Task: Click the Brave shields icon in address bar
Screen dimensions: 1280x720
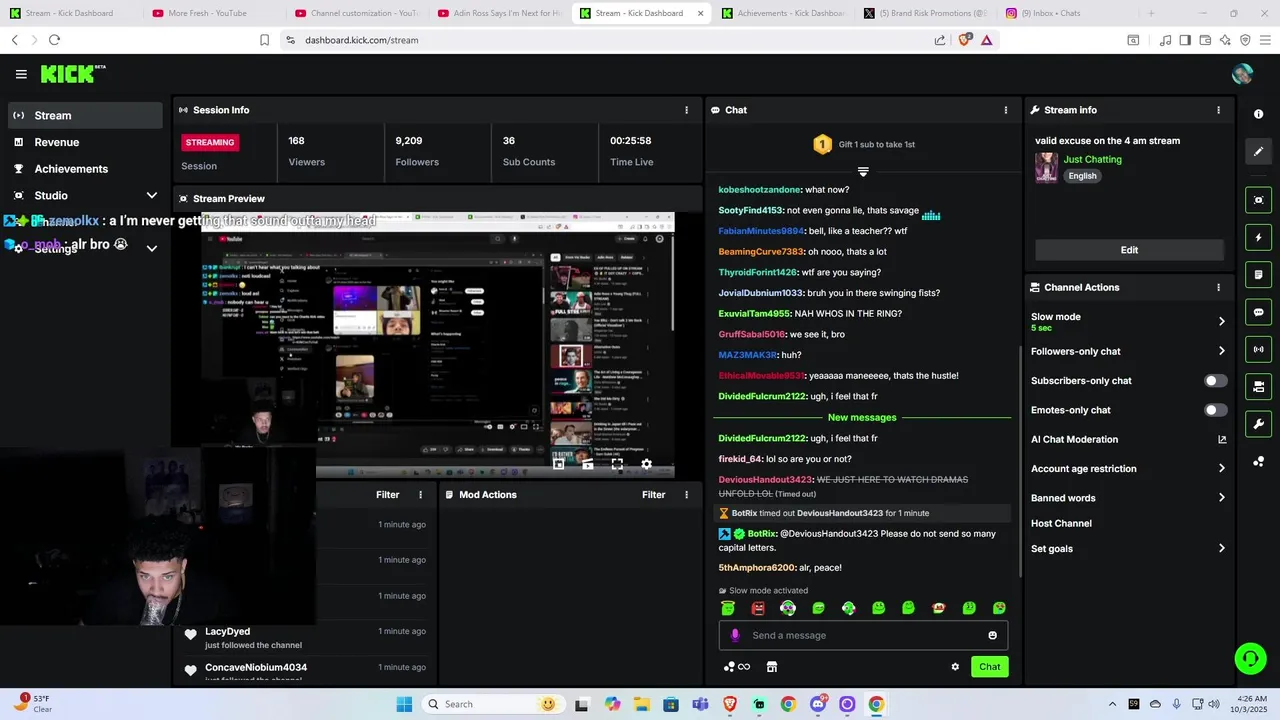Action: (964, 40)
